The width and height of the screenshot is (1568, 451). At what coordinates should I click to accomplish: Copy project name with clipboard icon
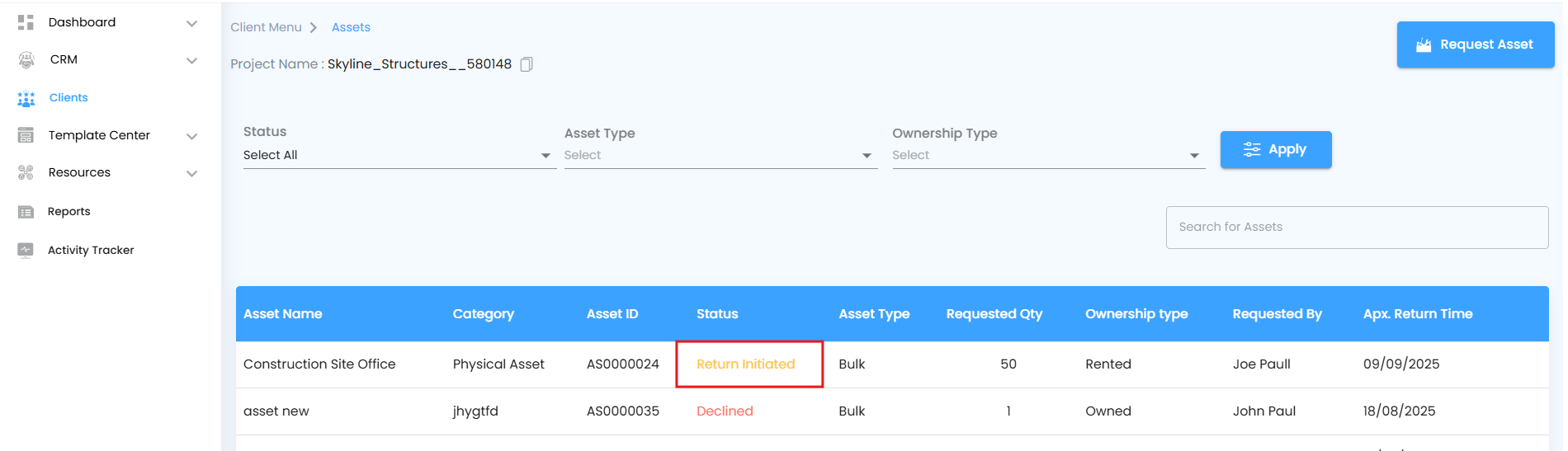pyautogui.click(x=527, y=64)
